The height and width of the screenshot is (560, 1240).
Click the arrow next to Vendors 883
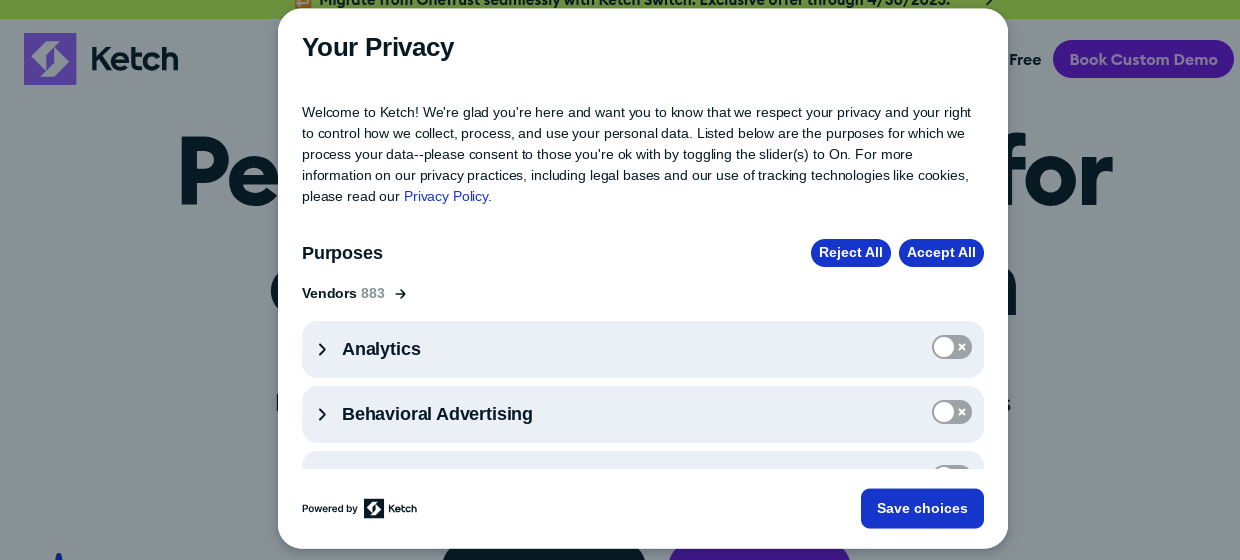click(400, 294)
